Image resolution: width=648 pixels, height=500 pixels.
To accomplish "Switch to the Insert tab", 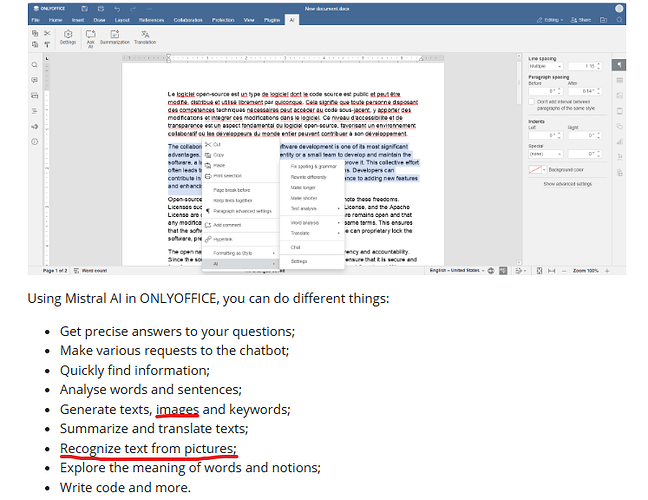I will [x=78, y=20].
